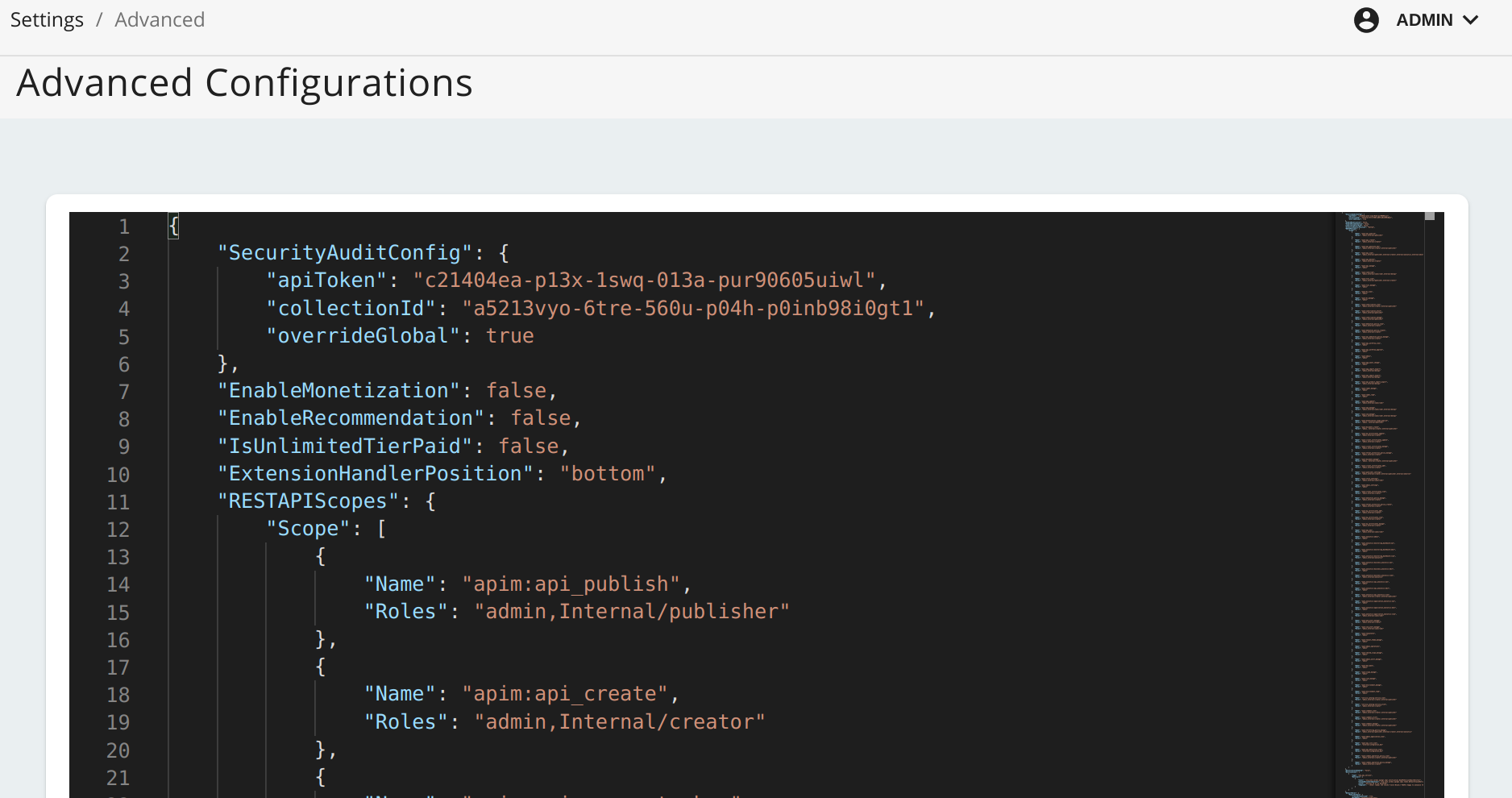Click the admin user avatar icon
This screenshot has height=798, width=1512.
tap(1366, 20)
